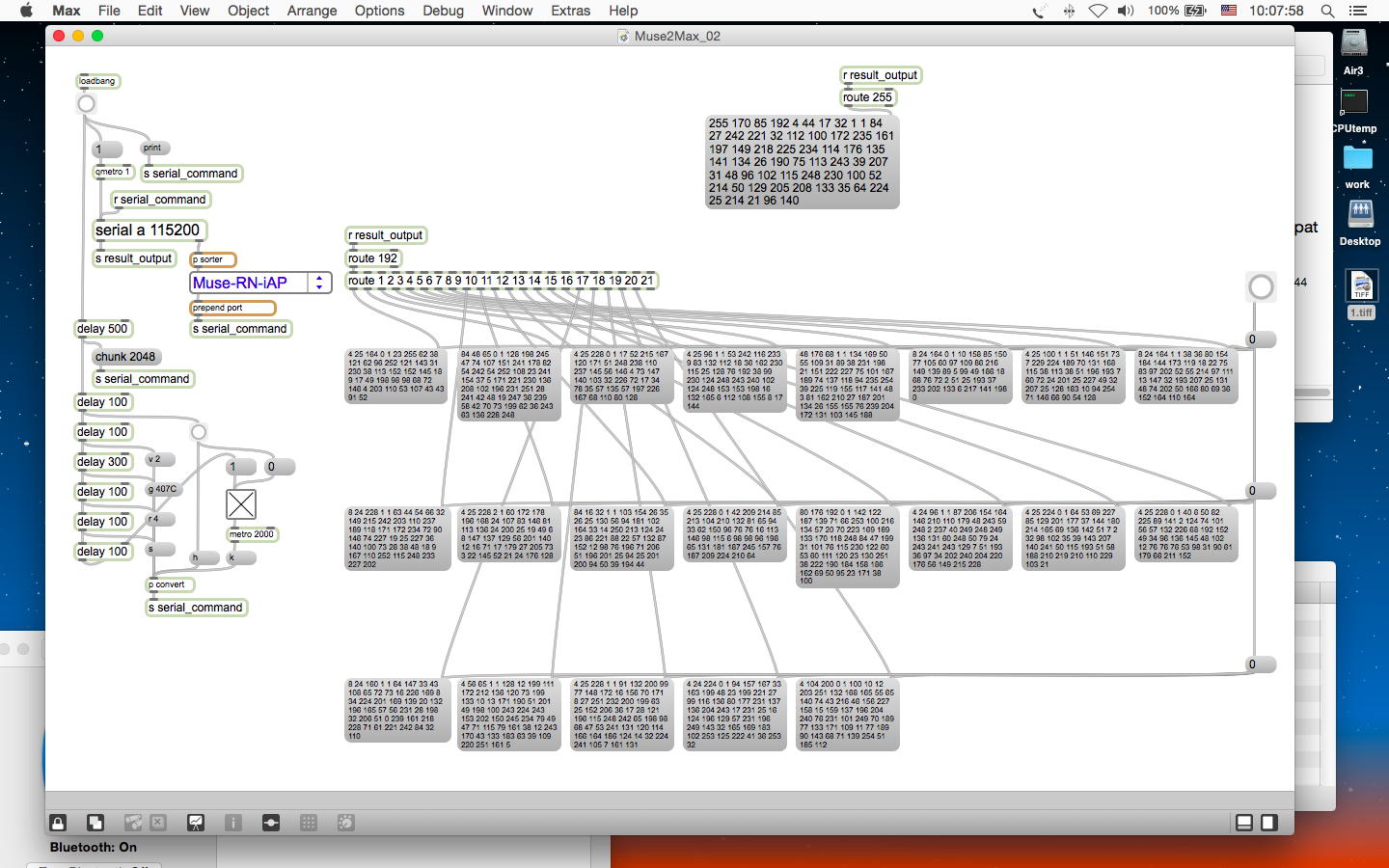Viewport: 1389px width, 868px height.
Task: Open the Max application menu
Action: tap(67, 11)
